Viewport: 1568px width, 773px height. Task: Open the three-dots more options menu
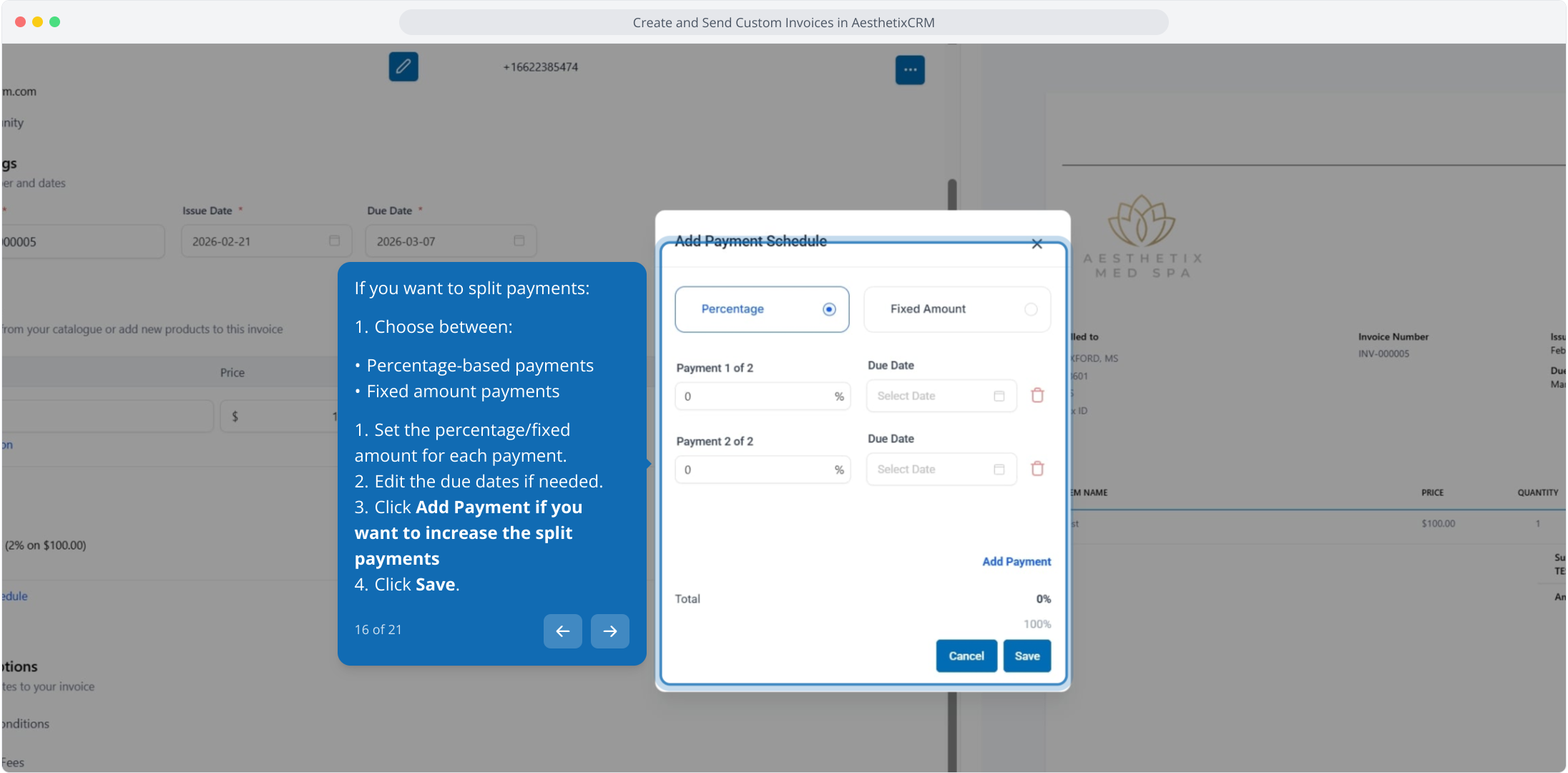tap(910, 70)
